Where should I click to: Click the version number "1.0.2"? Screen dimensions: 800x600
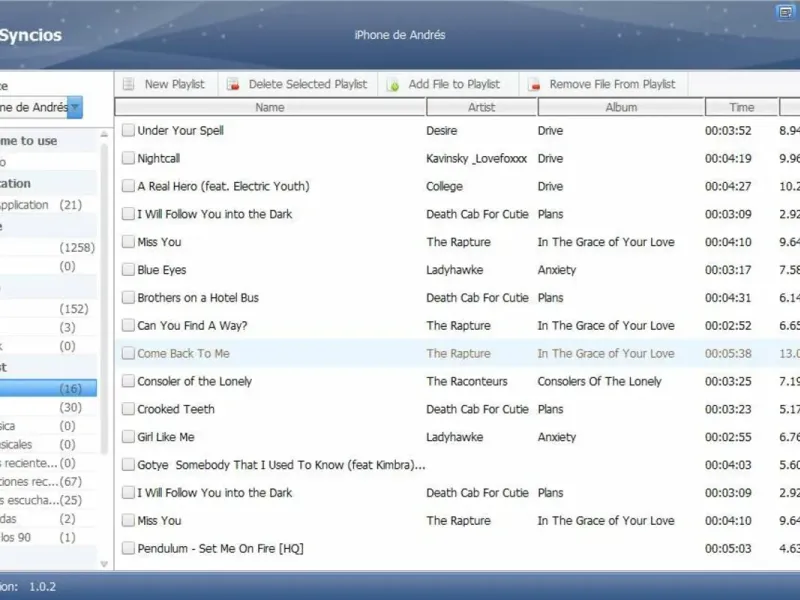[x=42, y=587]
